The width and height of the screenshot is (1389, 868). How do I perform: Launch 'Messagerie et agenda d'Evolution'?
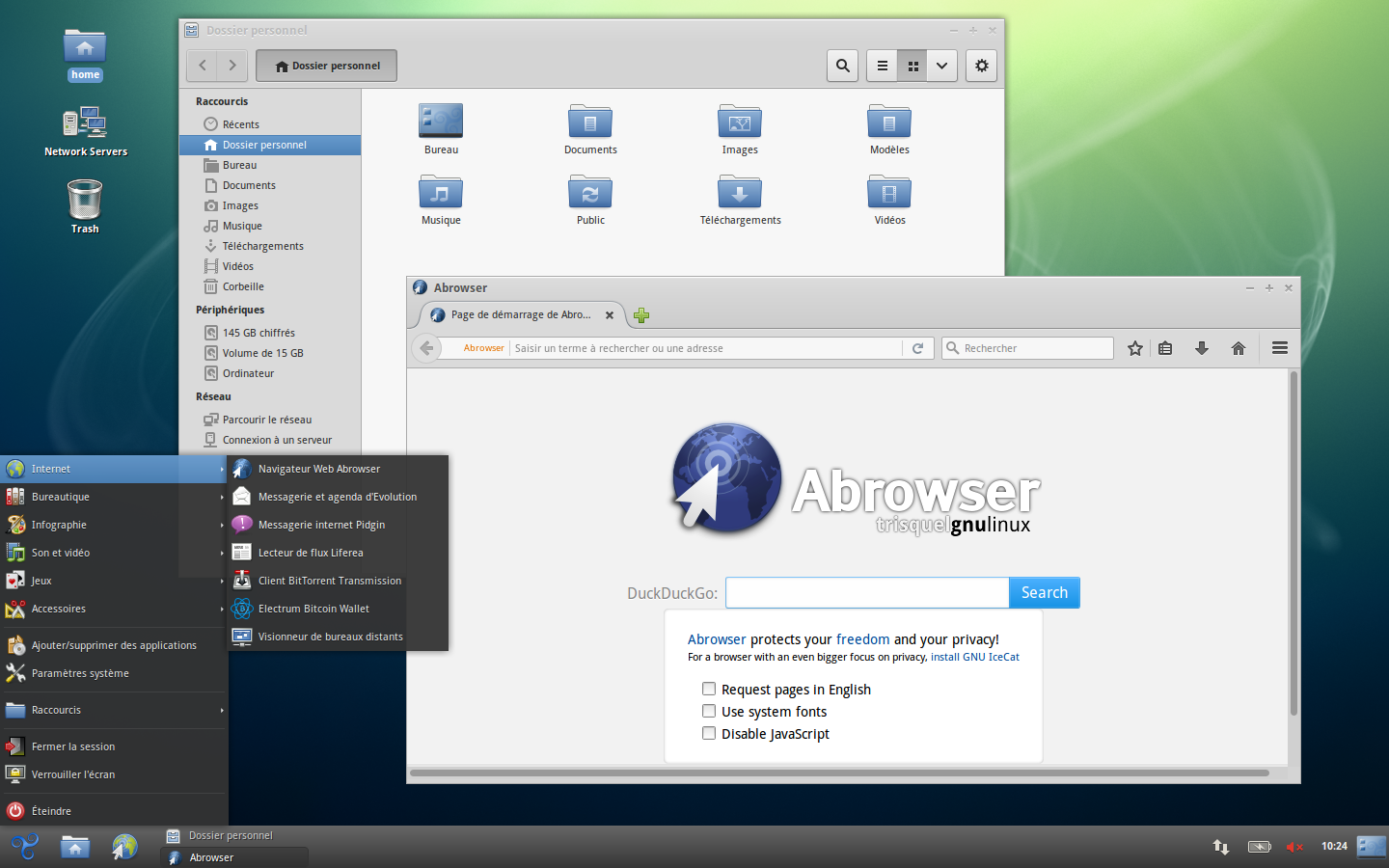[x=338, y=497]
